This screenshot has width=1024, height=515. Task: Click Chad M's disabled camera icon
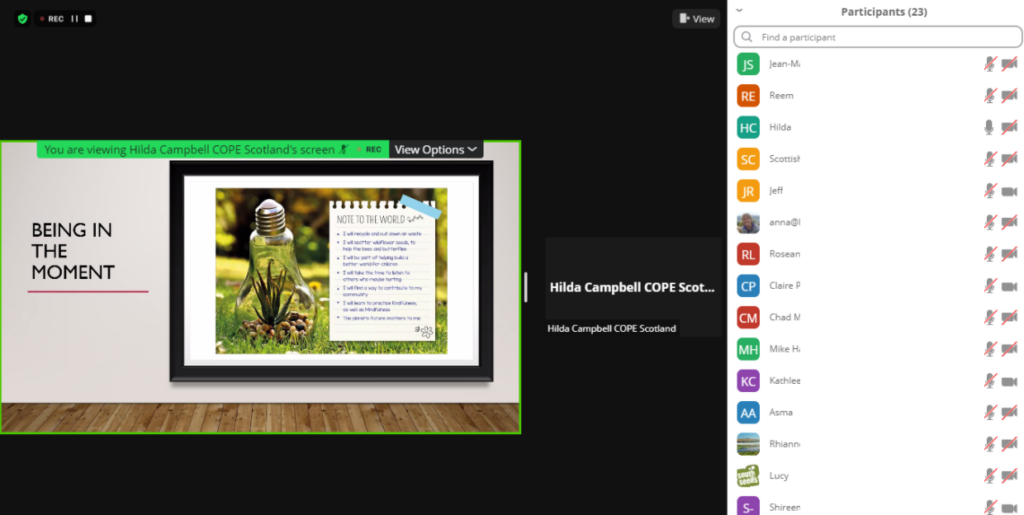(x=1009, y=317)
